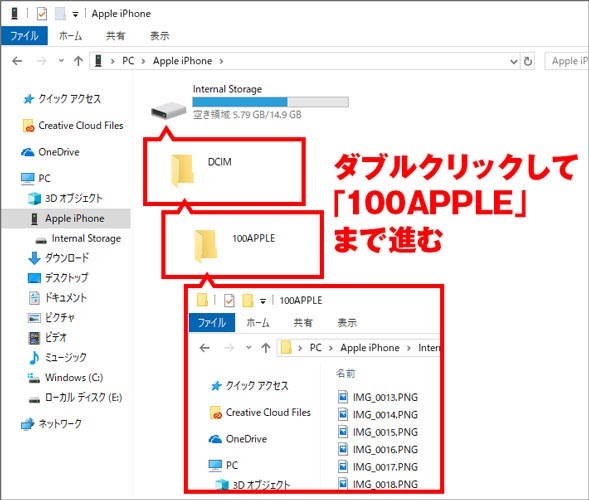The height and width of the screenshot is (500, 589).
Task: Click the back arrow in main window
Action: [17, 61]
